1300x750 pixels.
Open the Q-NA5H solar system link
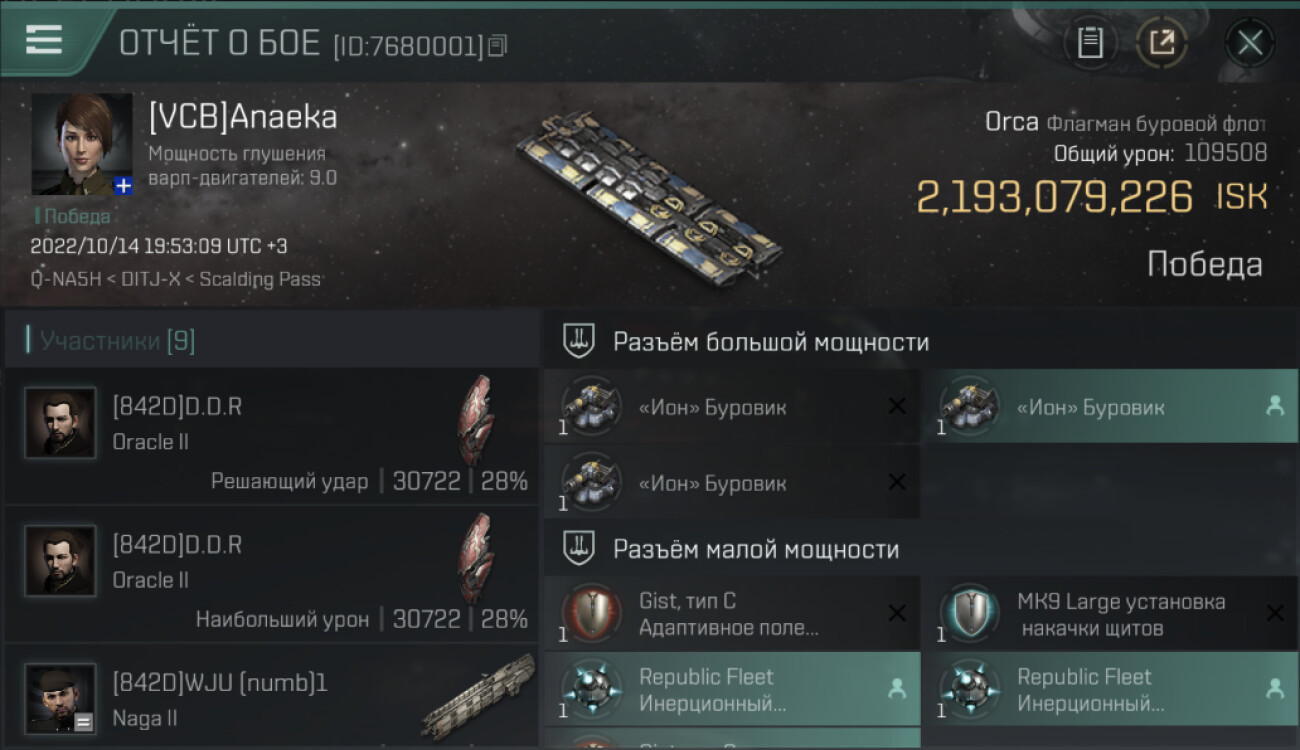pos(67,279)
